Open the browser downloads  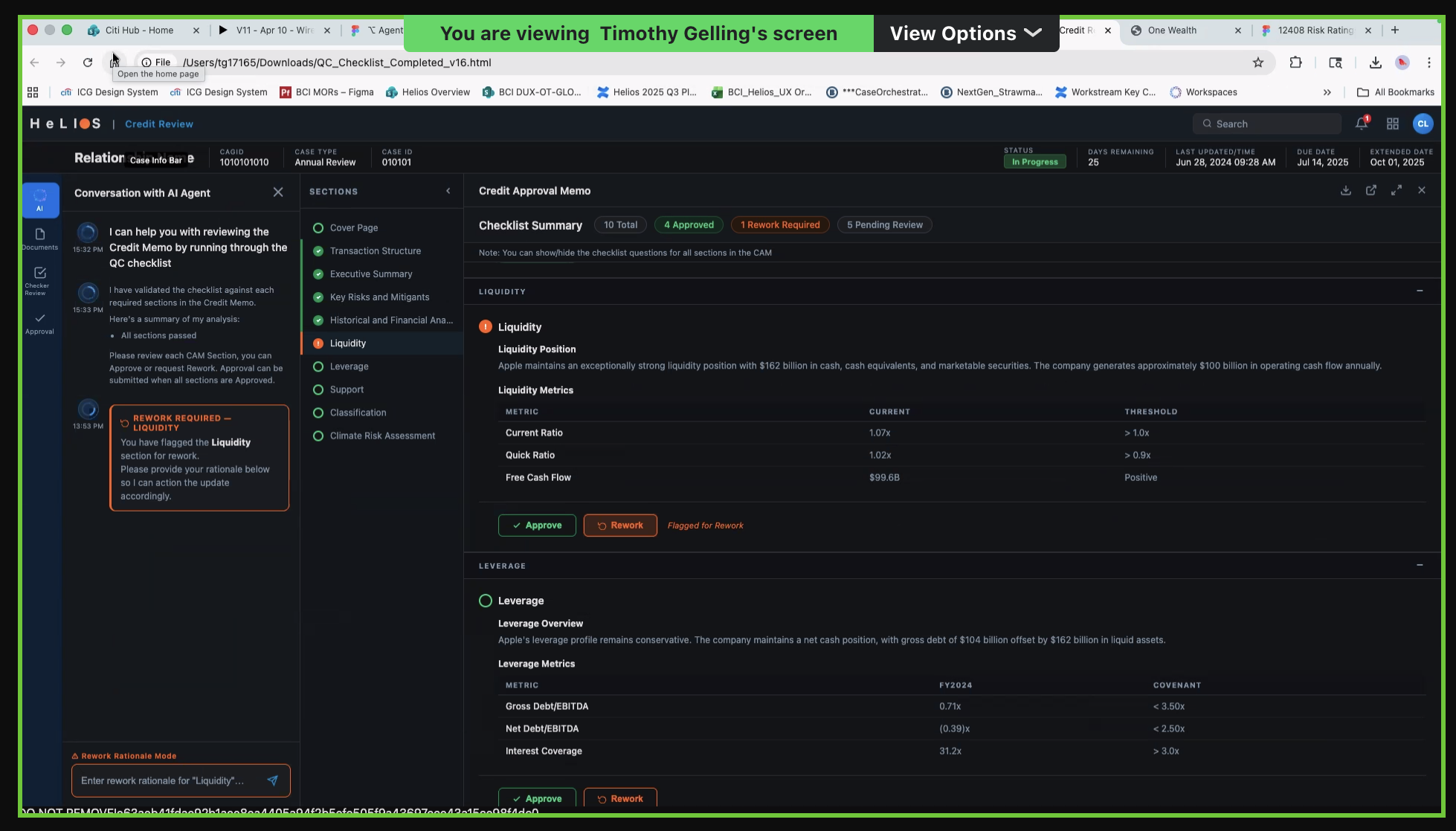pyautogui.click(x=1376, y=62)
